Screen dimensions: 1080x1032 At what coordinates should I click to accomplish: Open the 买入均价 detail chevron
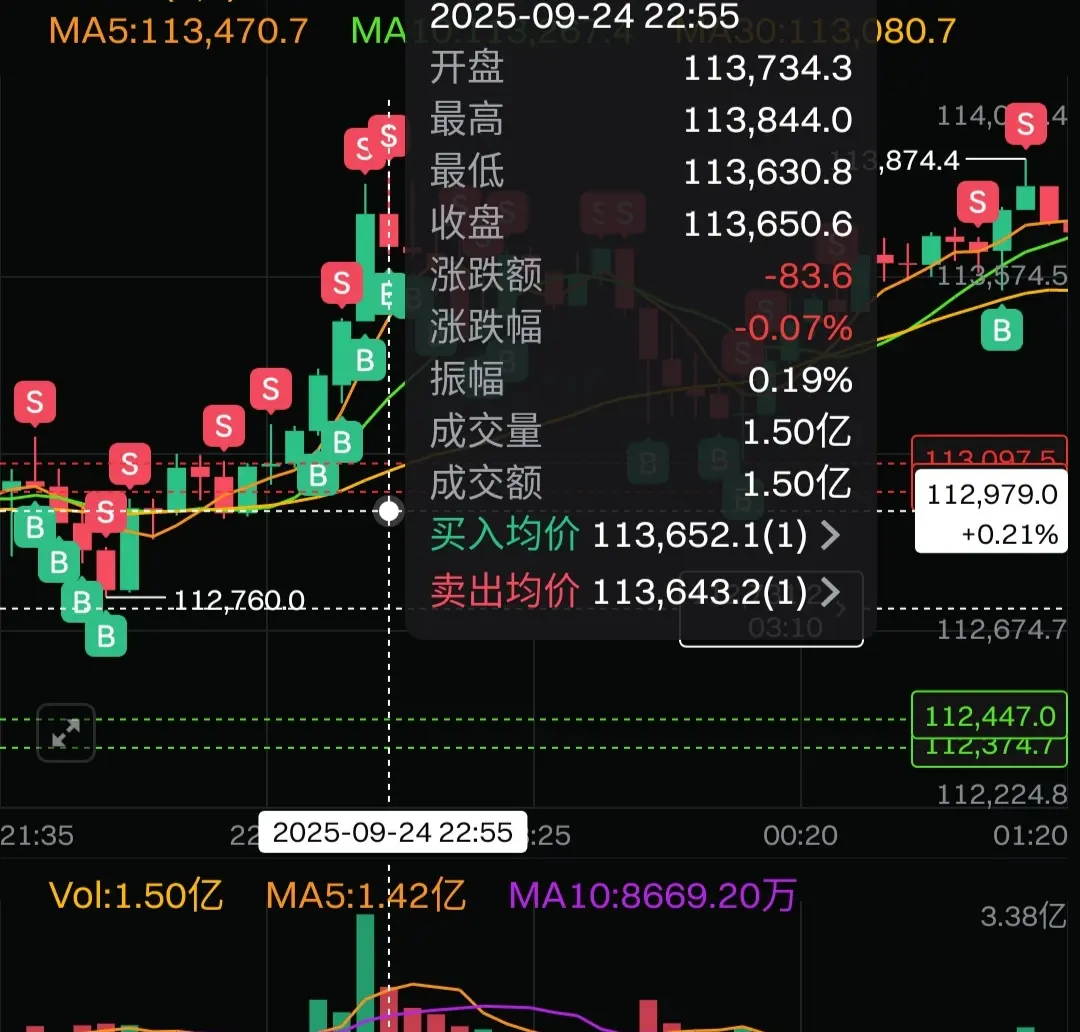(x=830, y=535)
